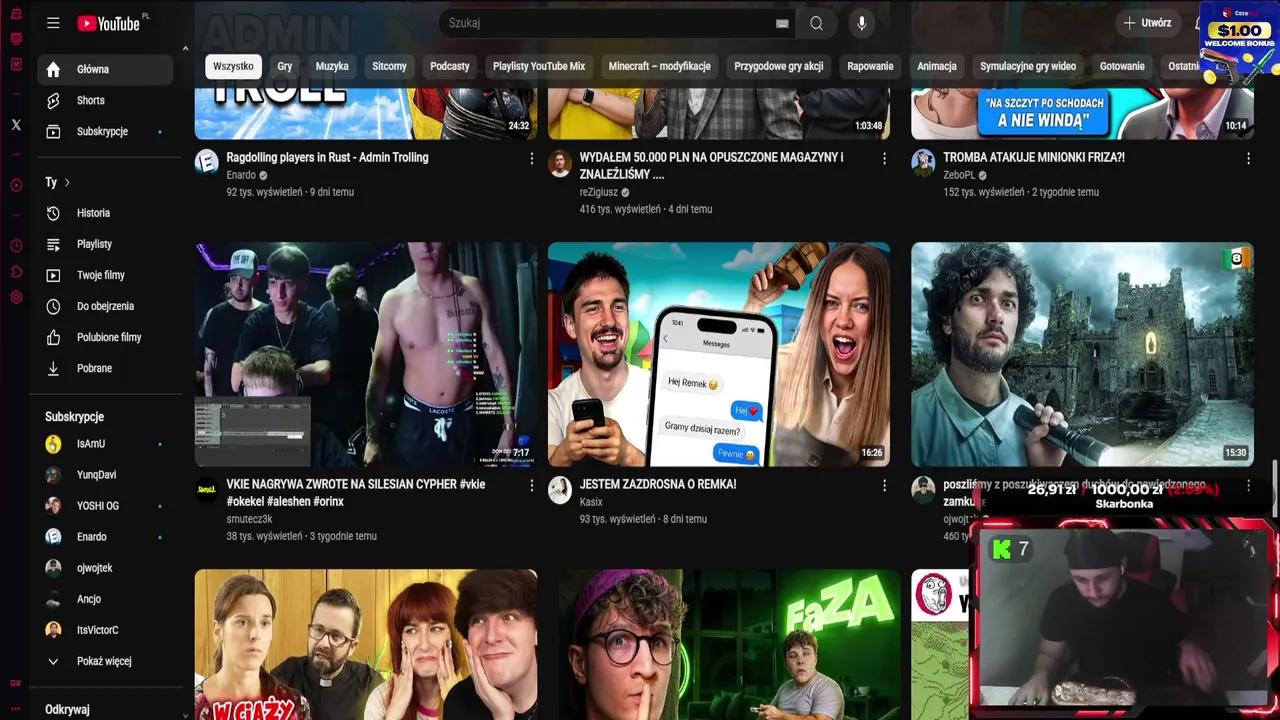Open Shorts from the sidebar
This screenshot has height=720, width=1280.
pyautogui.click(x=105, y=100)
